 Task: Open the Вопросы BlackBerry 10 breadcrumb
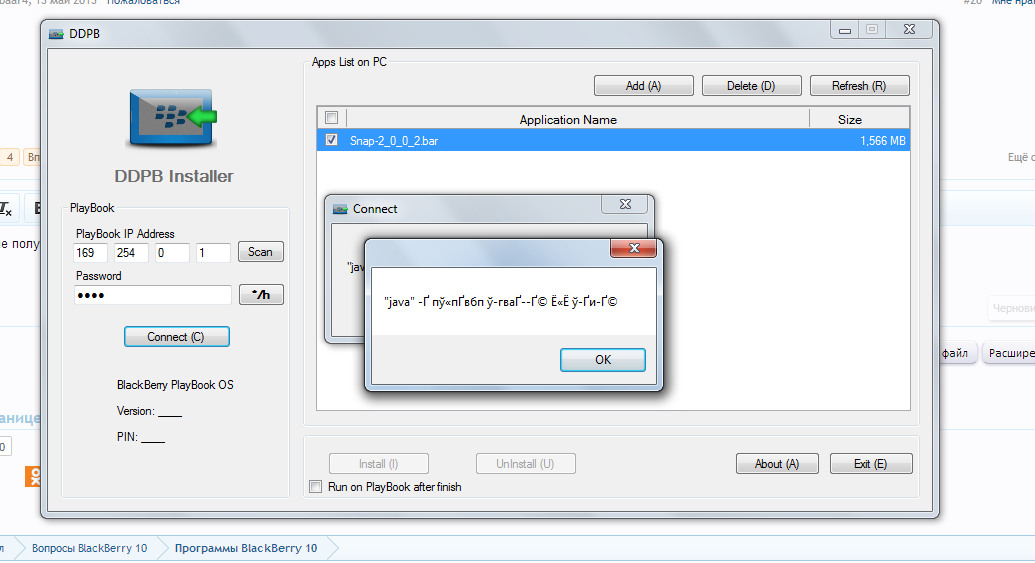point(89,548)
